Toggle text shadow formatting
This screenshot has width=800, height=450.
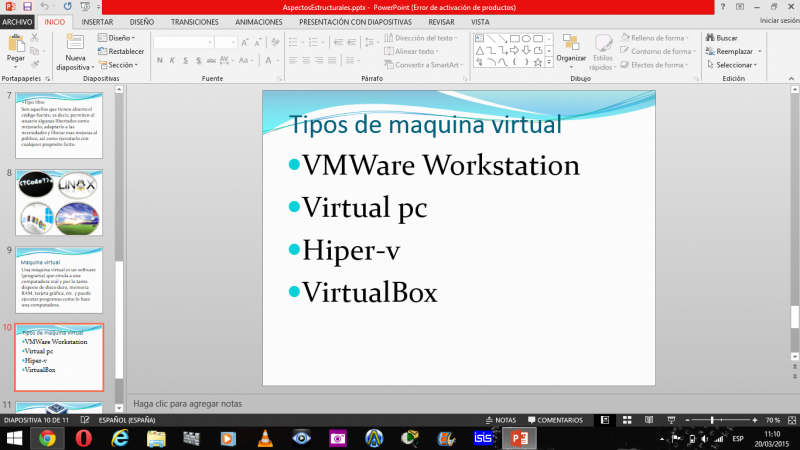[x=198, y=60]
